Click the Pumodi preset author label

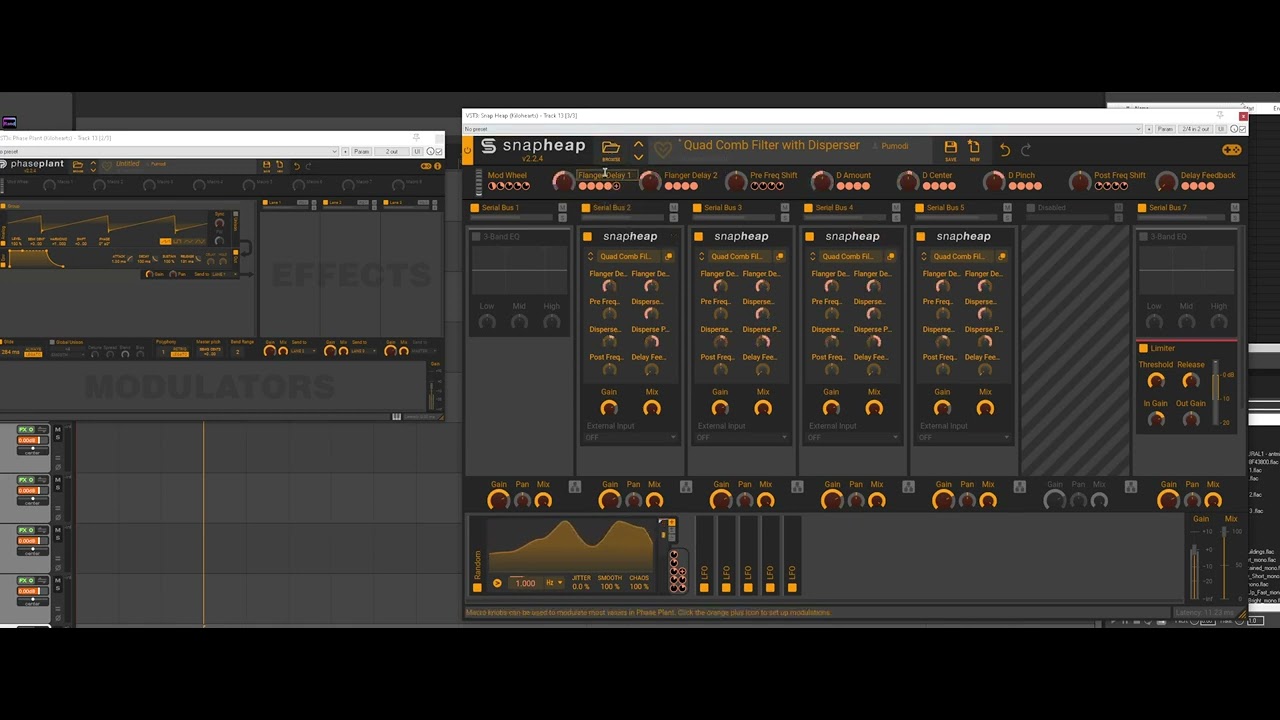tap(894, 146)
